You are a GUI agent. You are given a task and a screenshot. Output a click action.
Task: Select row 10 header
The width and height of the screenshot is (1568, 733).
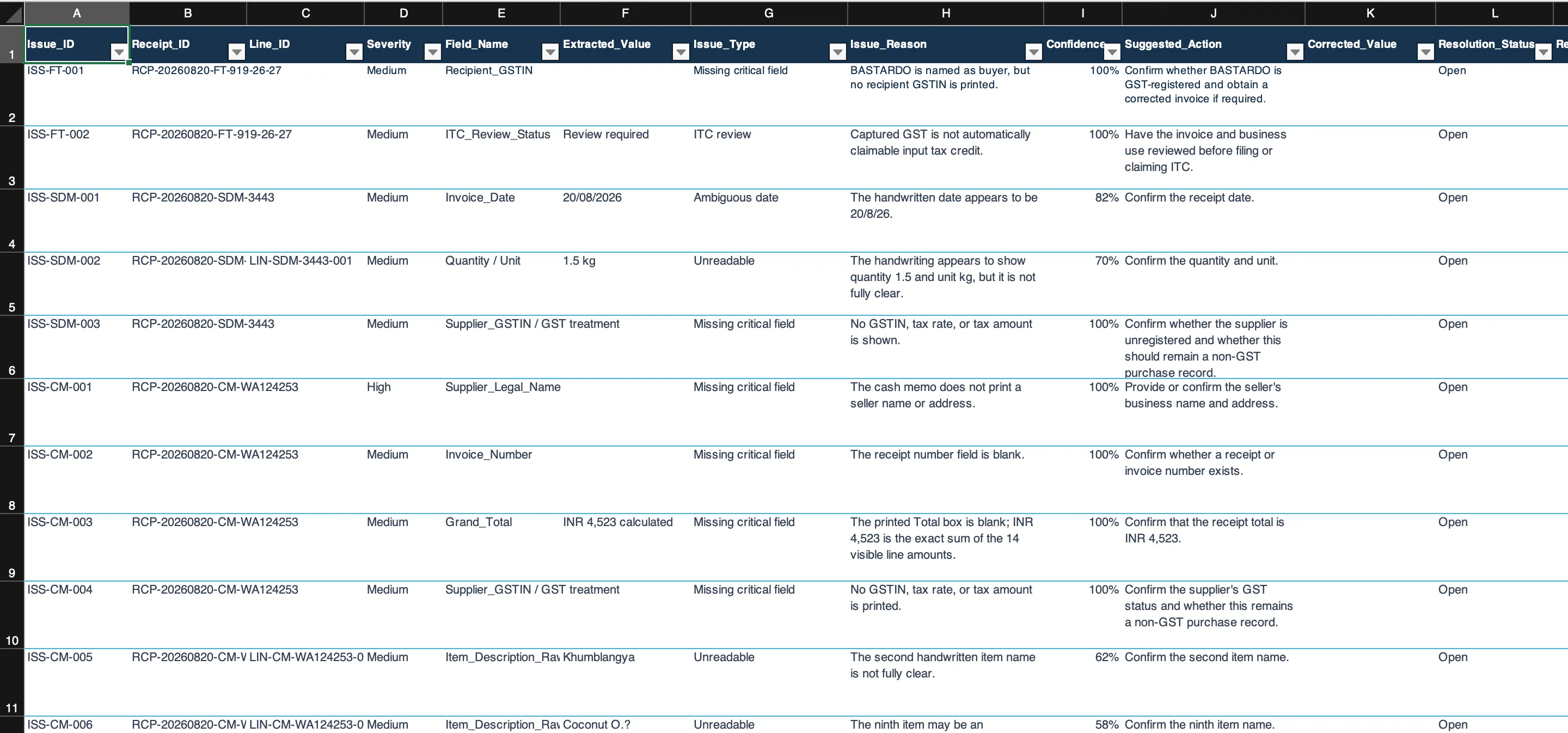click(11, 615)
